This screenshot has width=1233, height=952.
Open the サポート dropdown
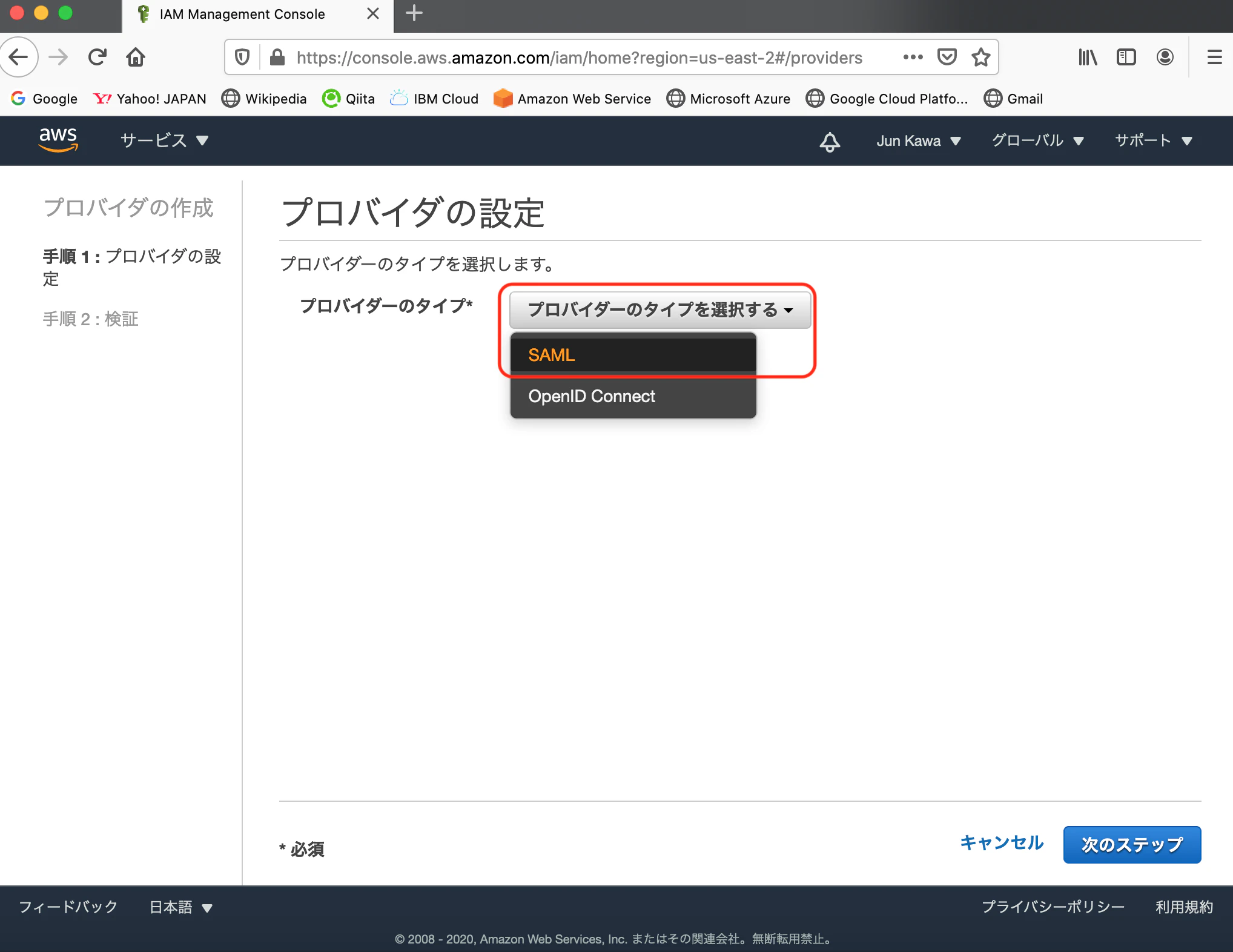(x=1154, y=141)
